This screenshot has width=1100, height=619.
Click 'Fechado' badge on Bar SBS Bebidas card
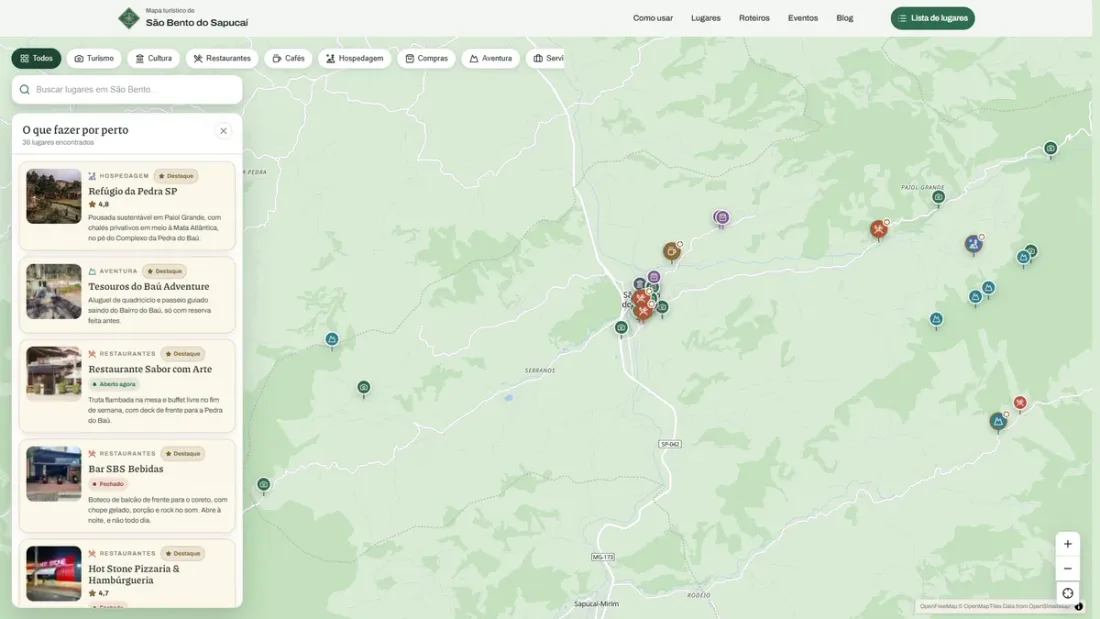108,484
